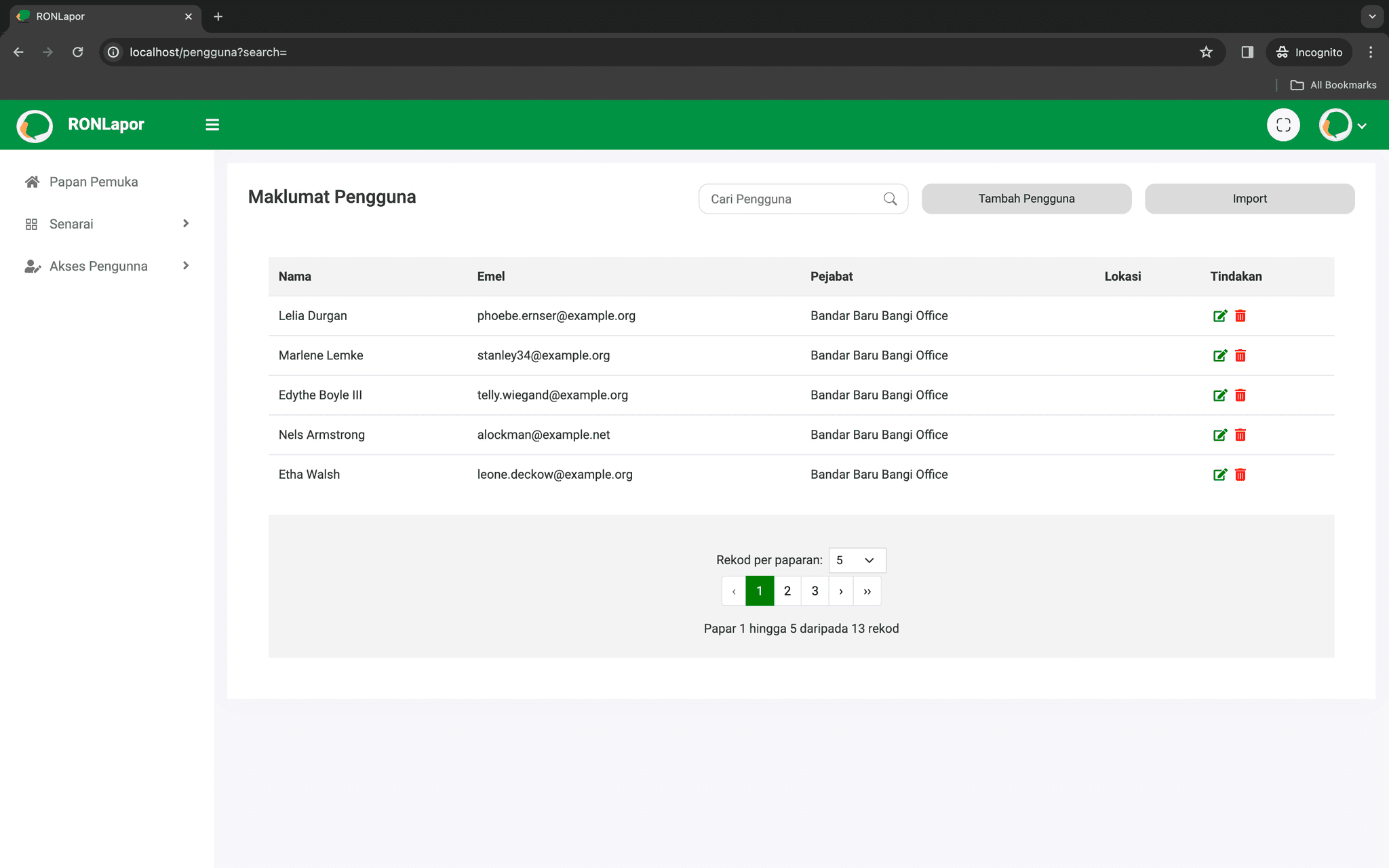Bookmark this page with the star icon
The width and height of the screenshot is (1389, 868).
coord(1206,52)
